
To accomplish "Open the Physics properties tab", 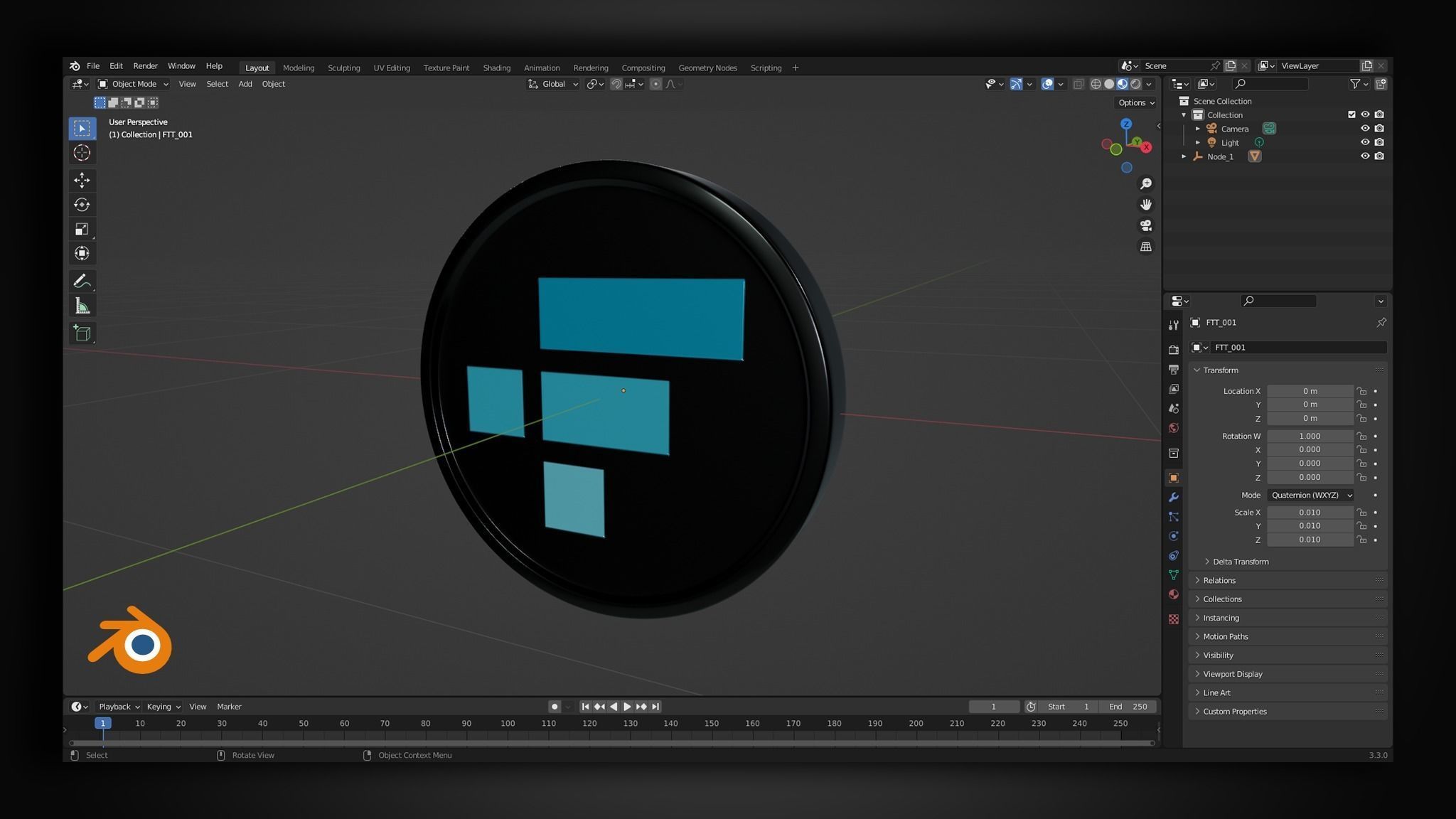I will [1173, 536].
